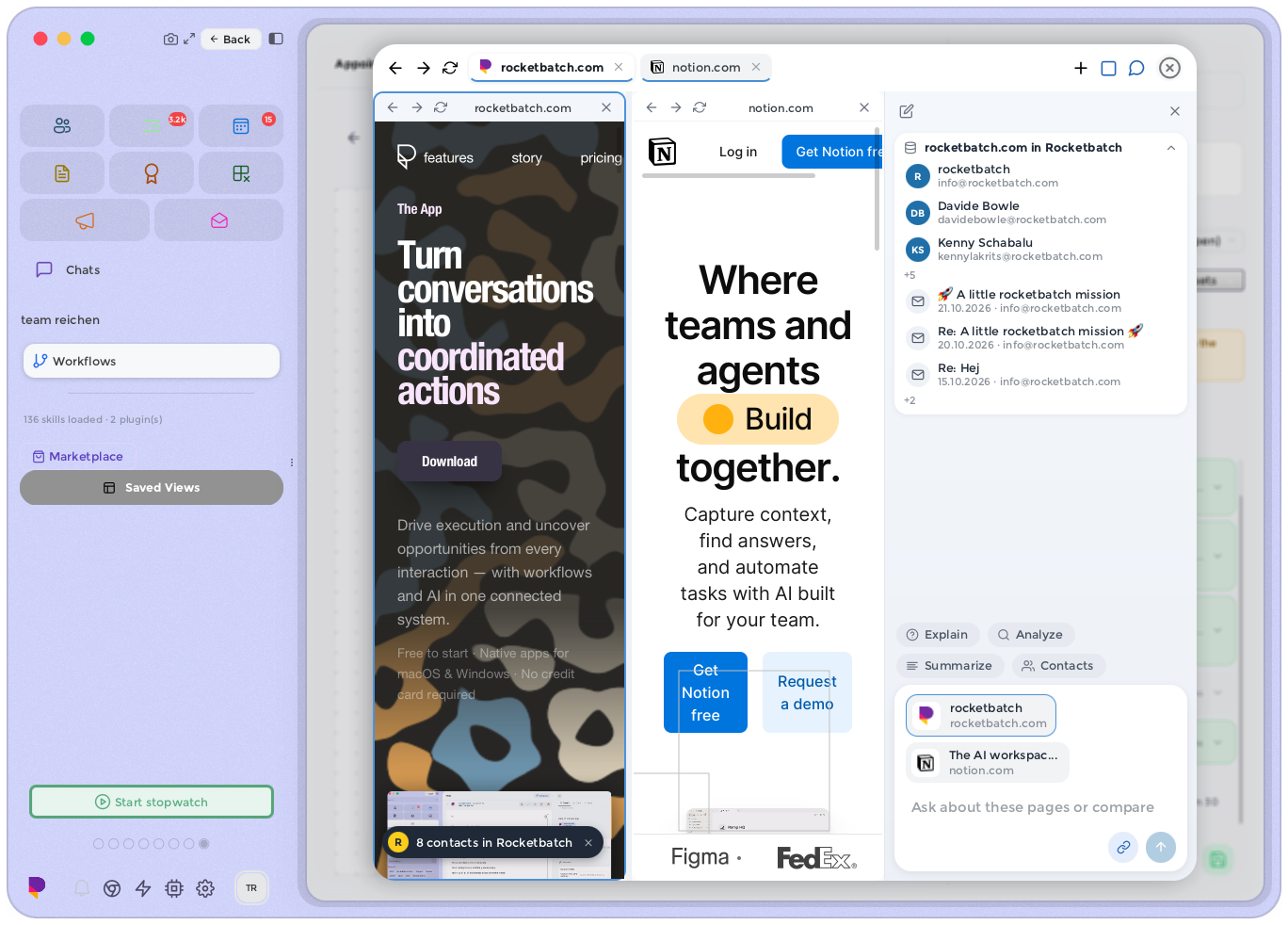The height and width of the screenshot is (925, 1288).
Task: Toggle the sidebar panel layout icon
Action: (276, 39)
